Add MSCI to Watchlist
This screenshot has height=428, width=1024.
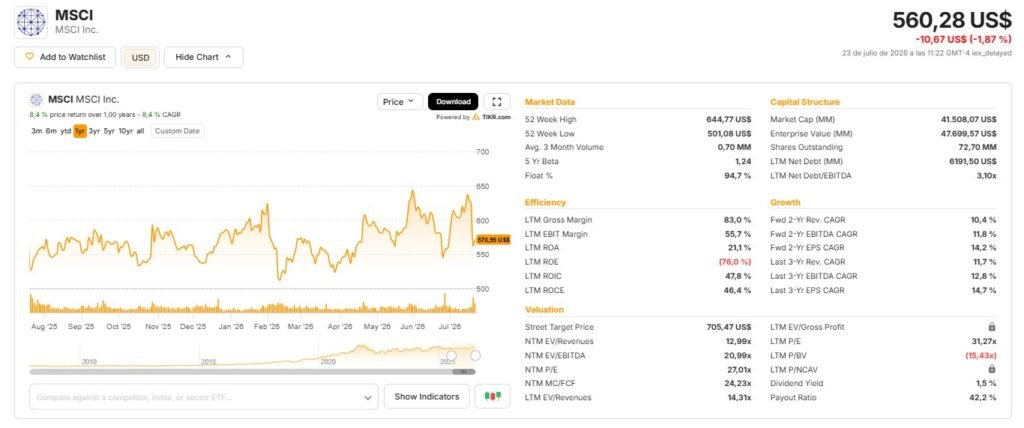tap(65, 57)
